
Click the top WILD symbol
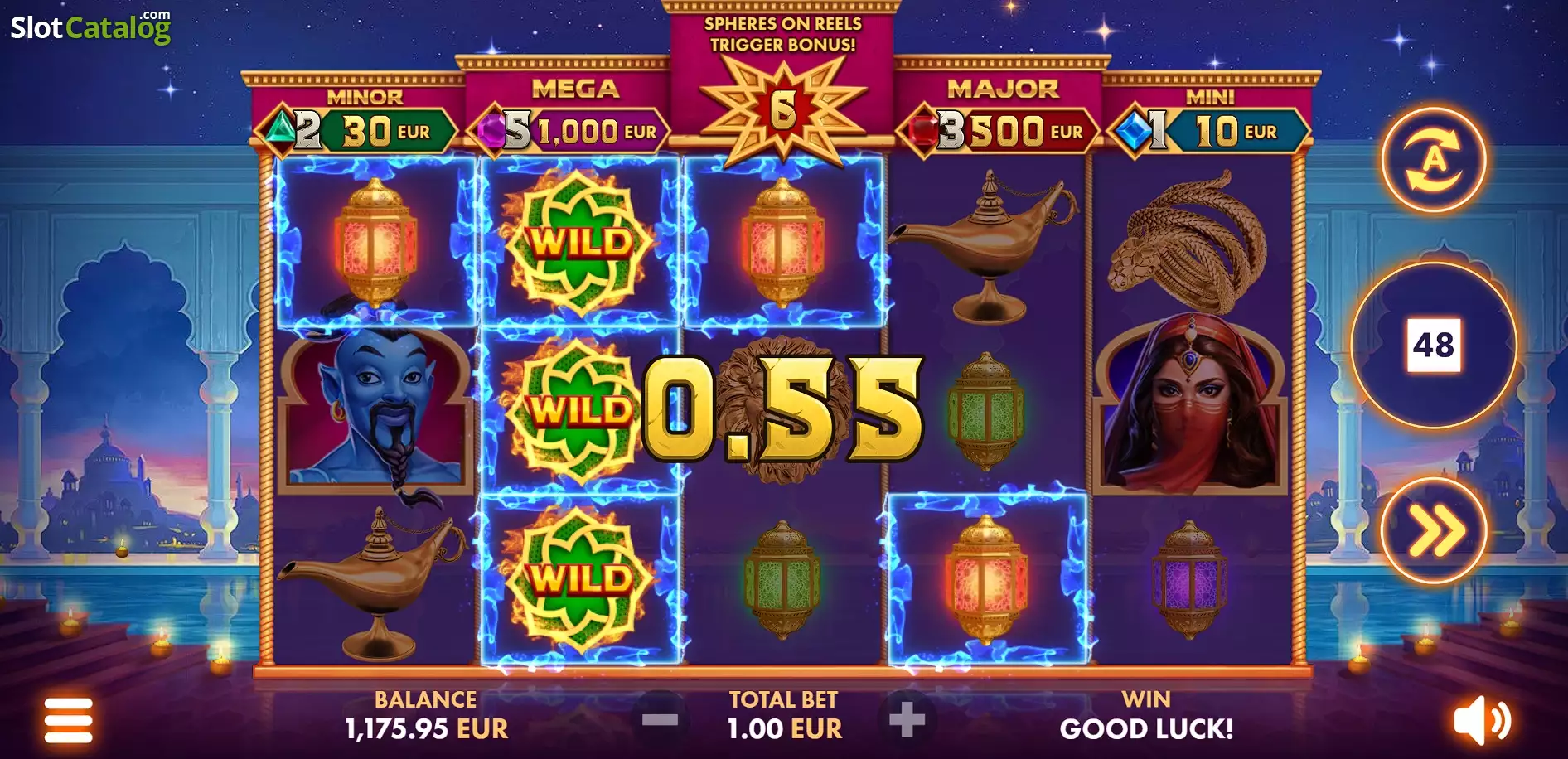579,241
